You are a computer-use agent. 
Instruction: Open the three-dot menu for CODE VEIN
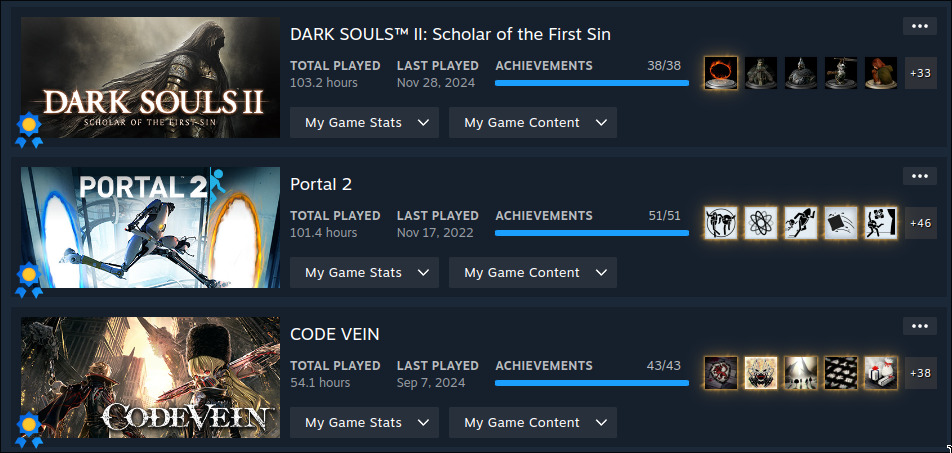click(x=919, y=326)
